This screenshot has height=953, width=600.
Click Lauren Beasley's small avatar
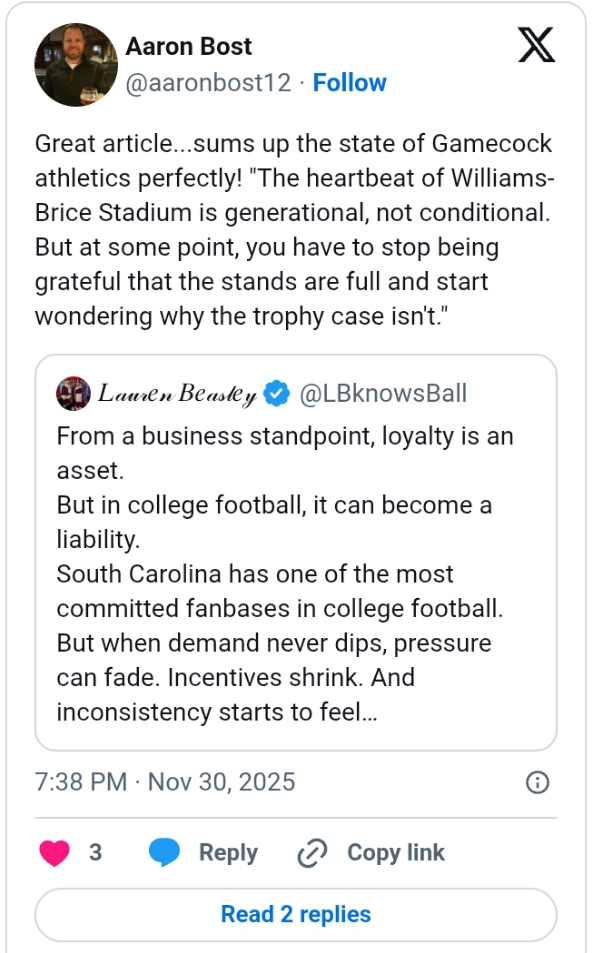[72, 393]
